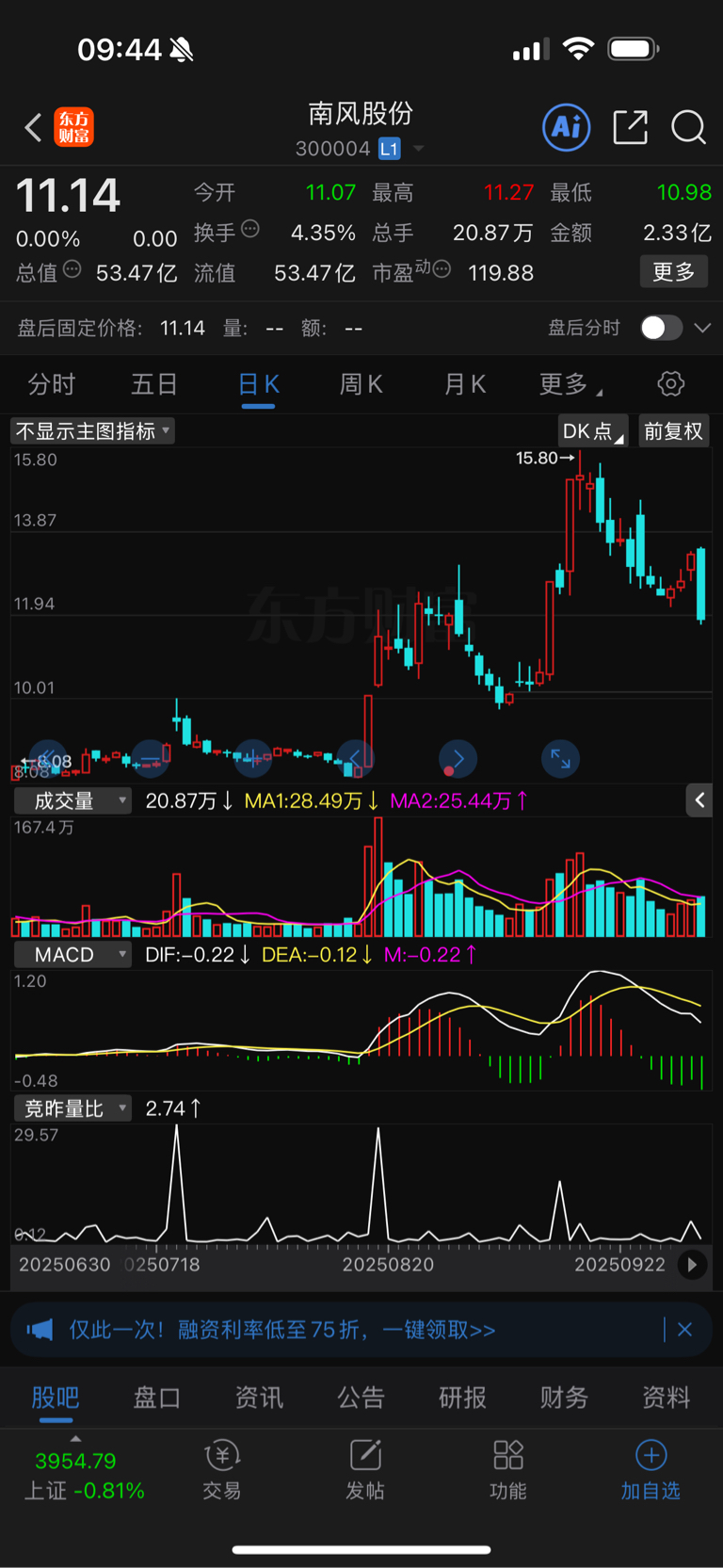
Task: Open chart settings gear icon
Action: point(670,384)
